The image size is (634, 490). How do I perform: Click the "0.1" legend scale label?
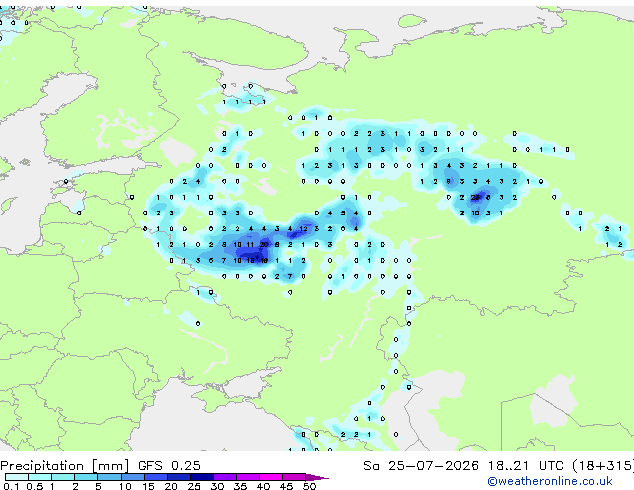coord(11,486)
